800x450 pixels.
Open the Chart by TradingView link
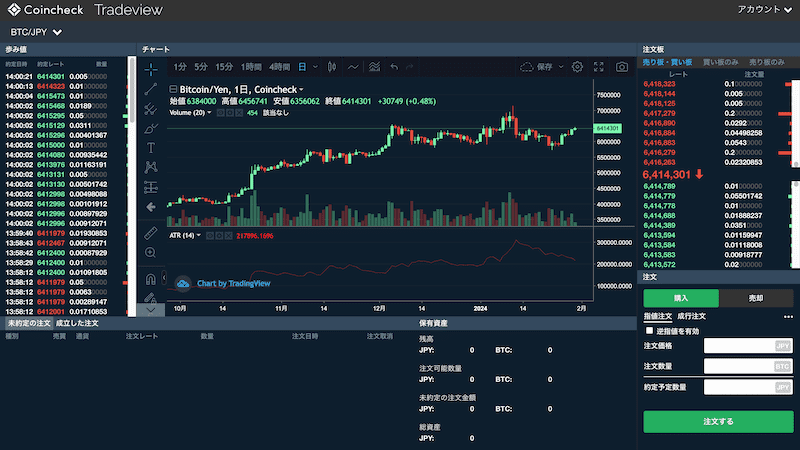[x=234, y=284]
